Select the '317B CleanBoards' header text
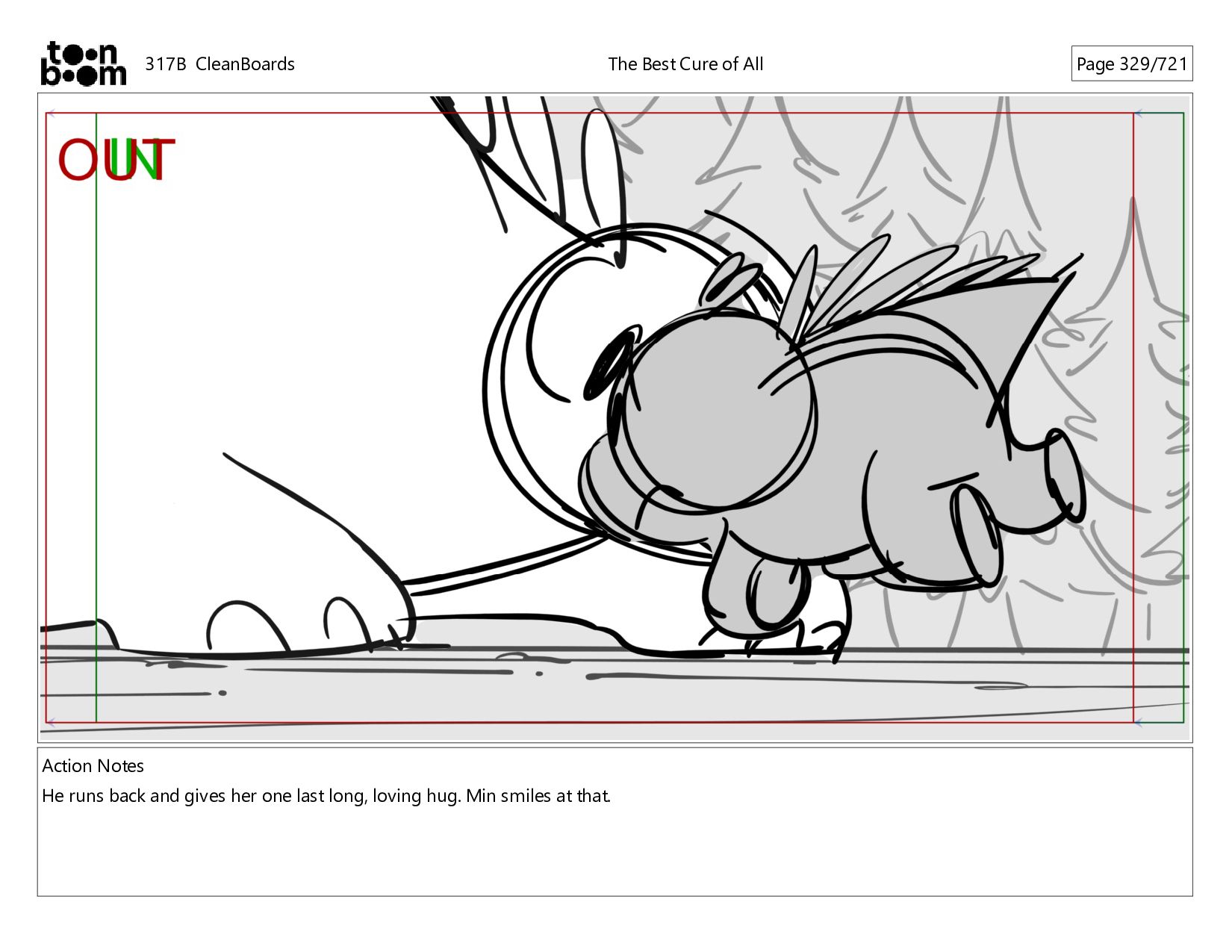Image resolution: width=1232 pixels, height=952 pixels. [x=220, y=64]
